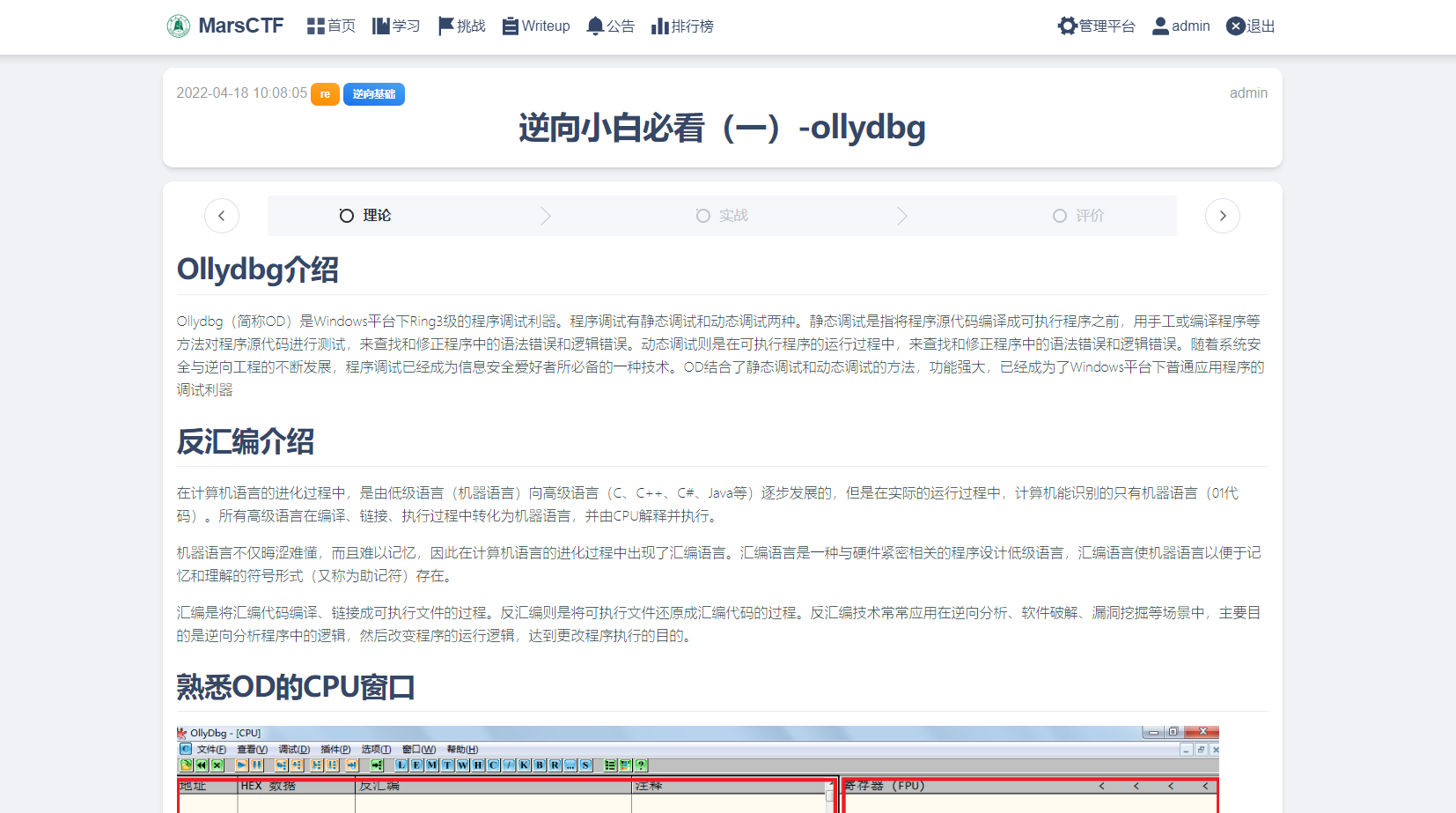The image size is (1456, 813).
Task: Open the 排行榜 leaderboard
Action: tap(682, 26)
